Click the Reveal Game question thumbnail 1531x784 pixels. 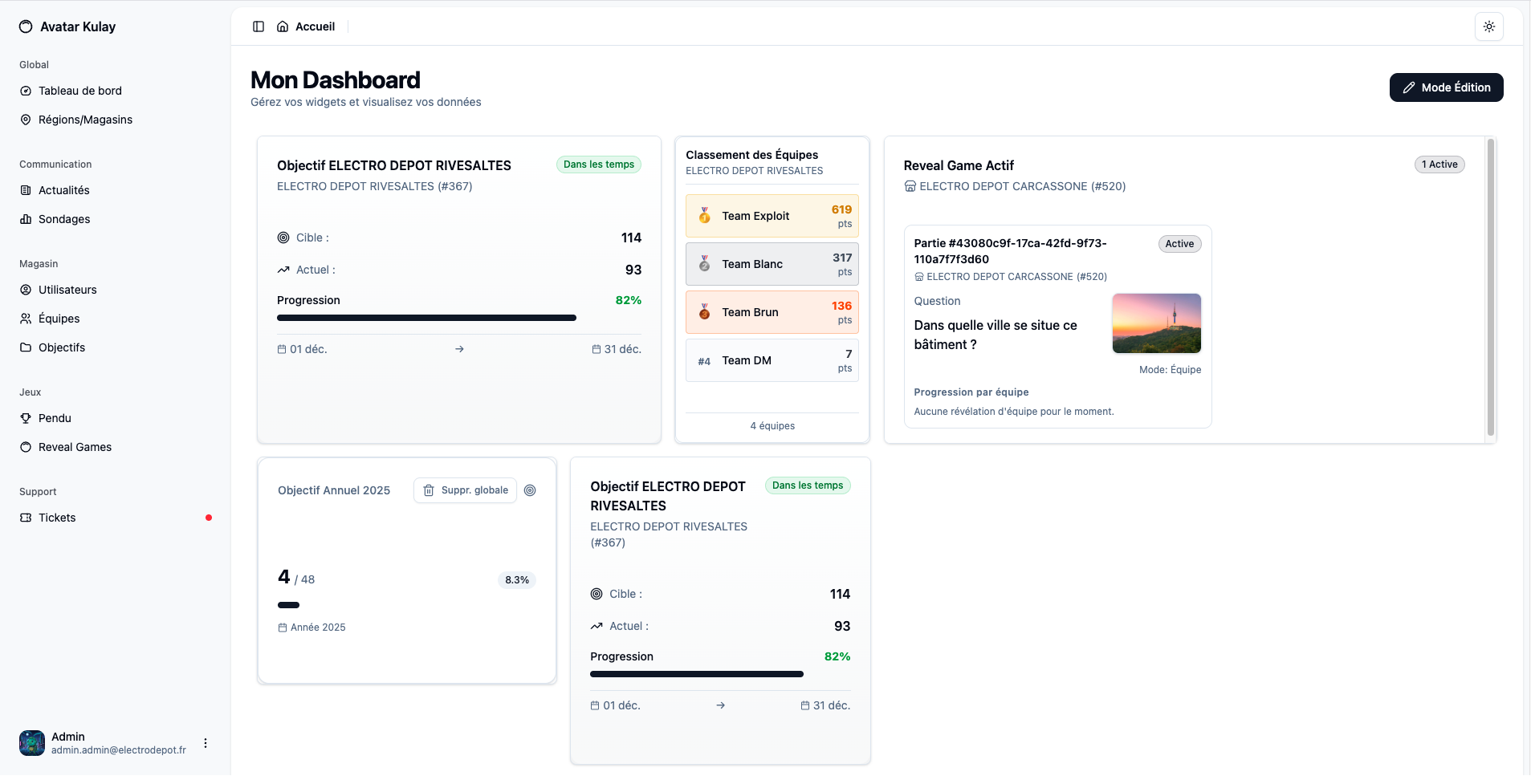(x=1156, y=323)
